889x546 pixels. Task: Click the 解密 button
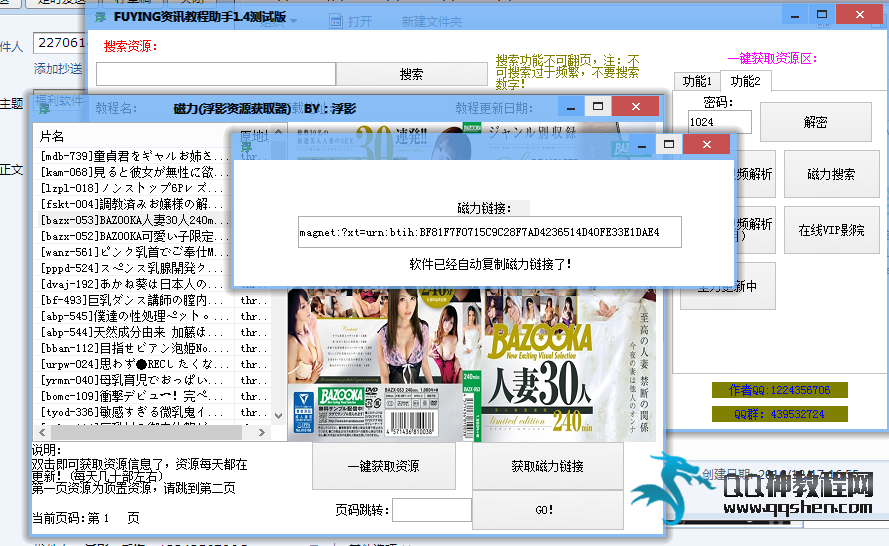coord(815,122)
